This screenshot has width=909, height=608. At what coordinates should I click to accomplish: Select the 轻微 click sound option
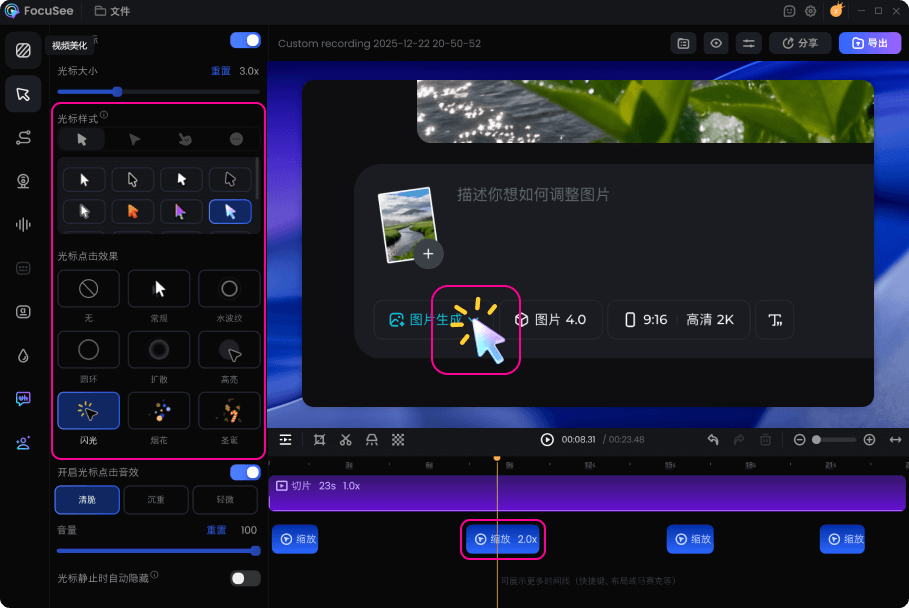coord(225,500)
